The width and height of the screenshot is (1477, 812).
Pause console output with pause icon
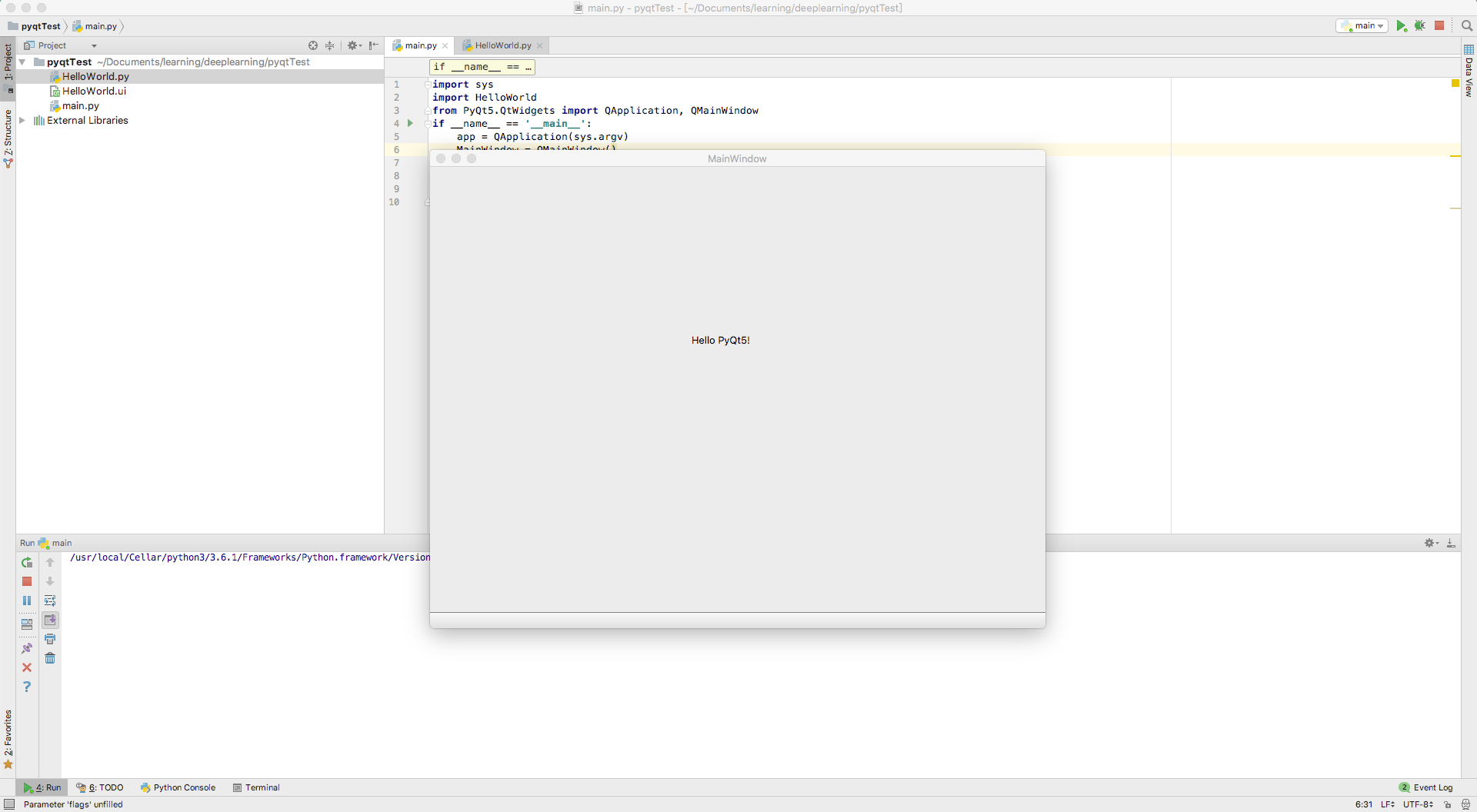27,601
